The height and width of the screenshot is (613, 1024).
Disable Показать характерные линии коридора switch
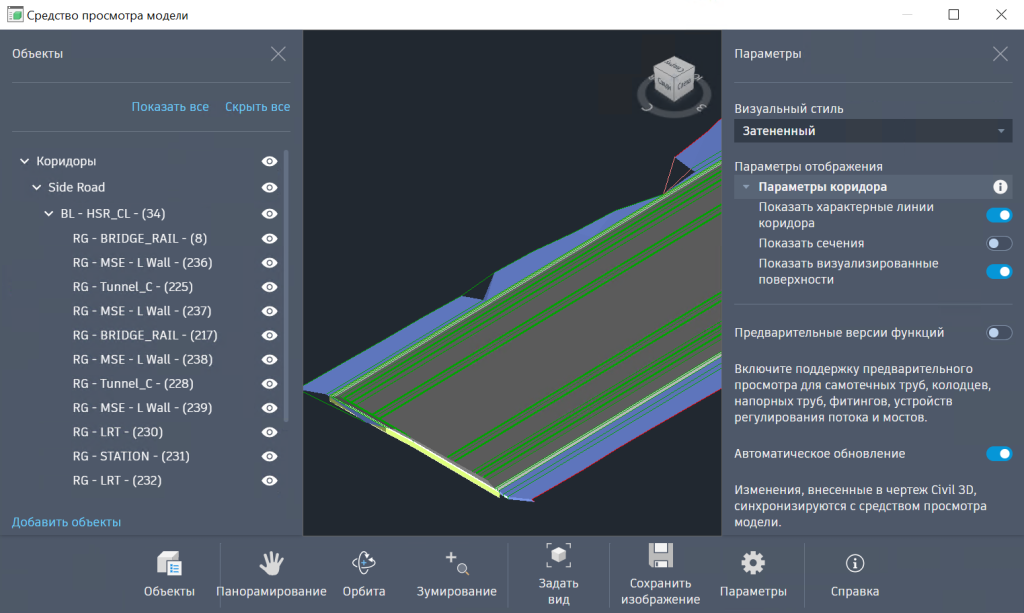(998, 215)
